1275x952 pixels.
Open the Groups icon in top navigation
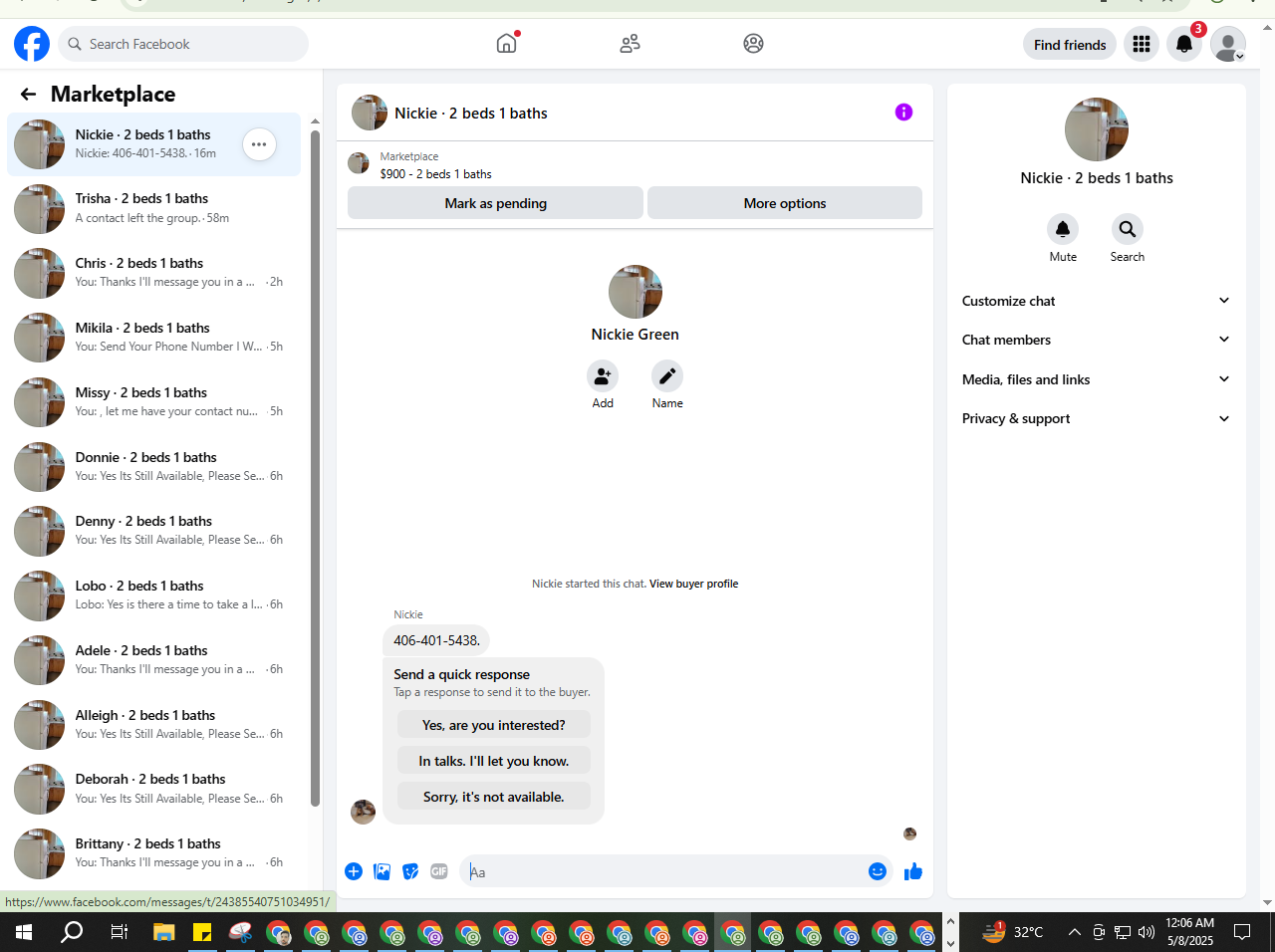pyautogui.click(x=753, y=44)
